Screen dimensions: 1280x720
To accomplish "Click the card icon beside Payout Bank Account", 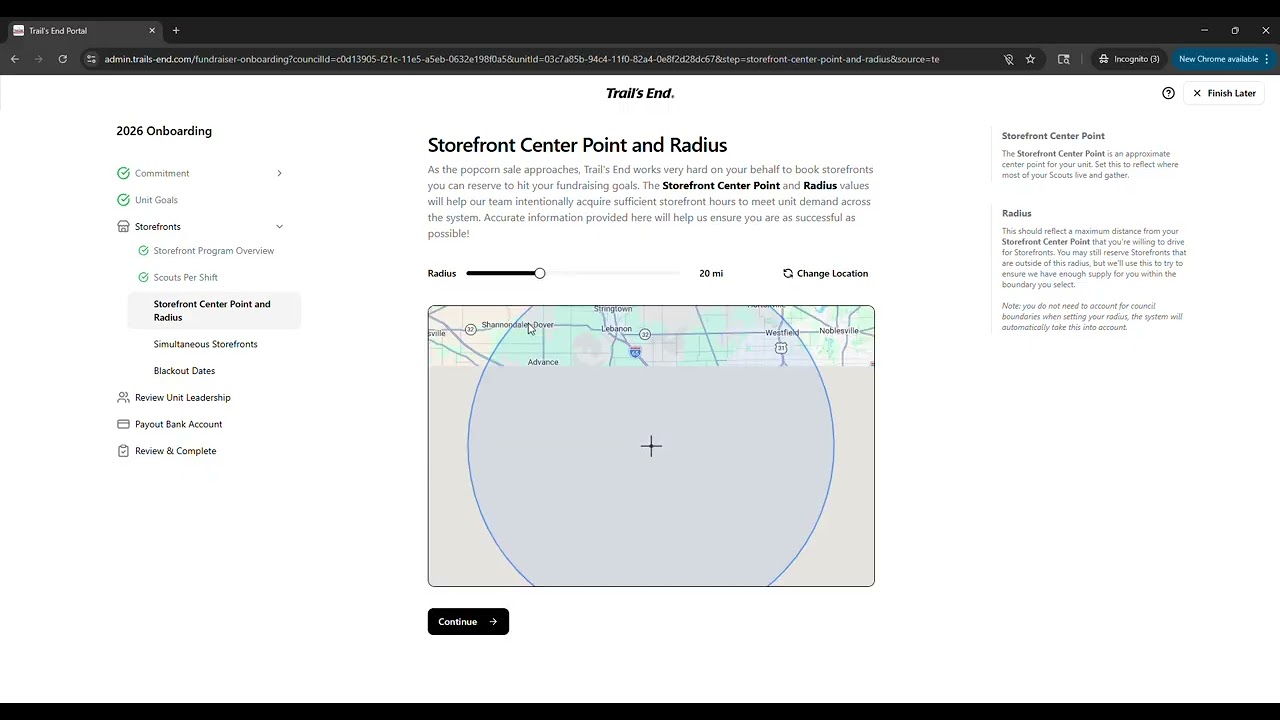I will click(123, 424).
